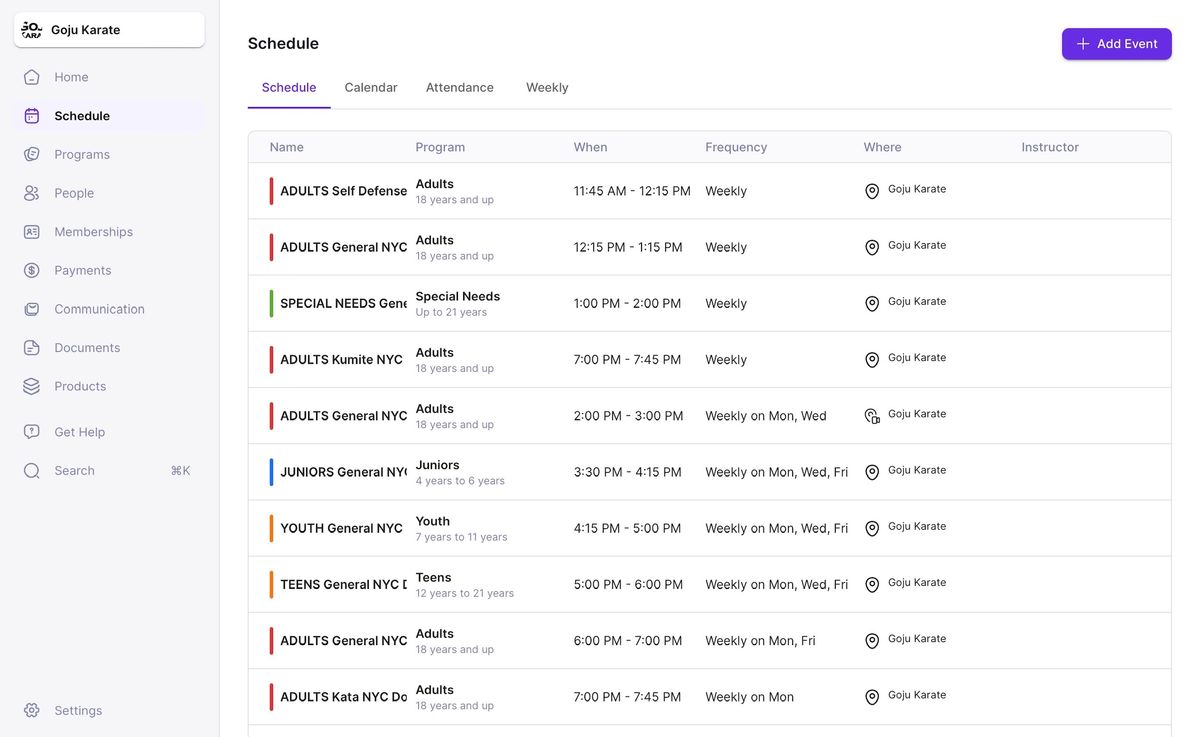The width and height of the screenshot is (1200, 737).
Task: Click location pin for ADULTS Self Defense
Action: pos(872,191)
